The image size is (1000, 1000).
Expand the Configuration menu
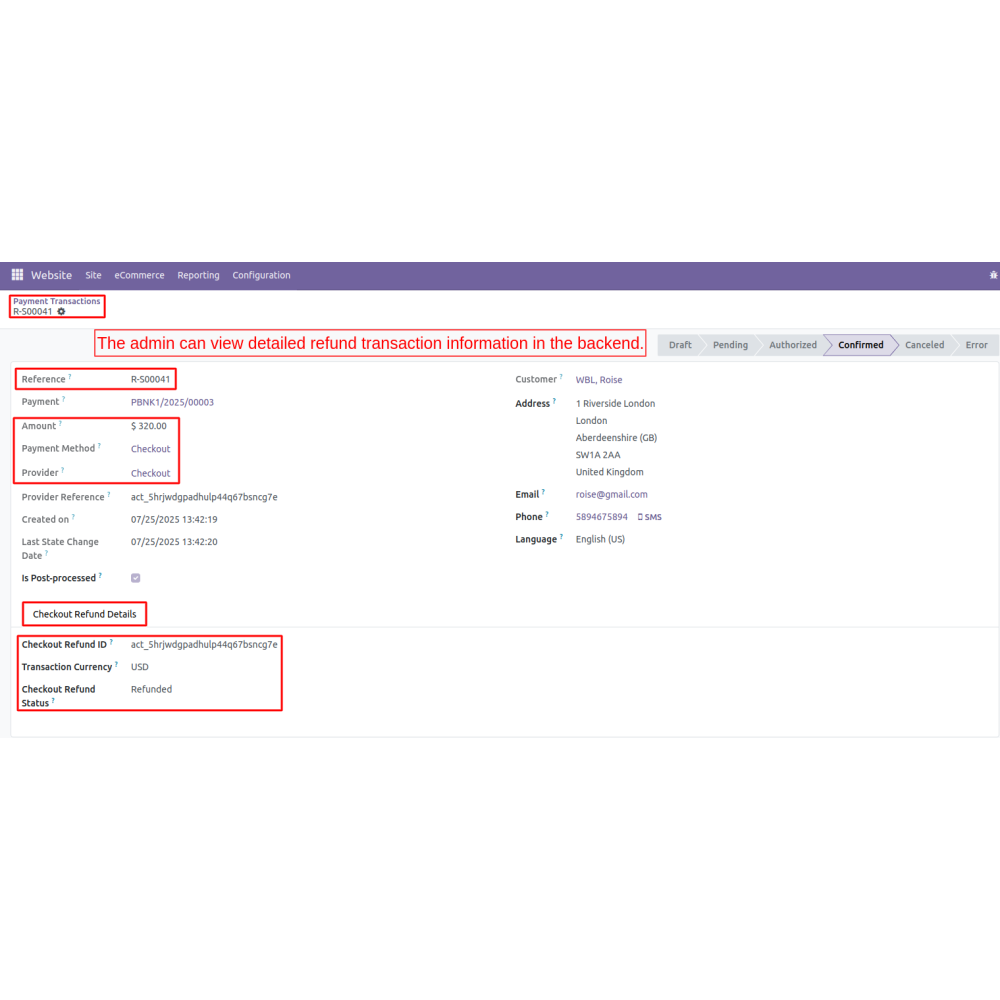point(261,275)
